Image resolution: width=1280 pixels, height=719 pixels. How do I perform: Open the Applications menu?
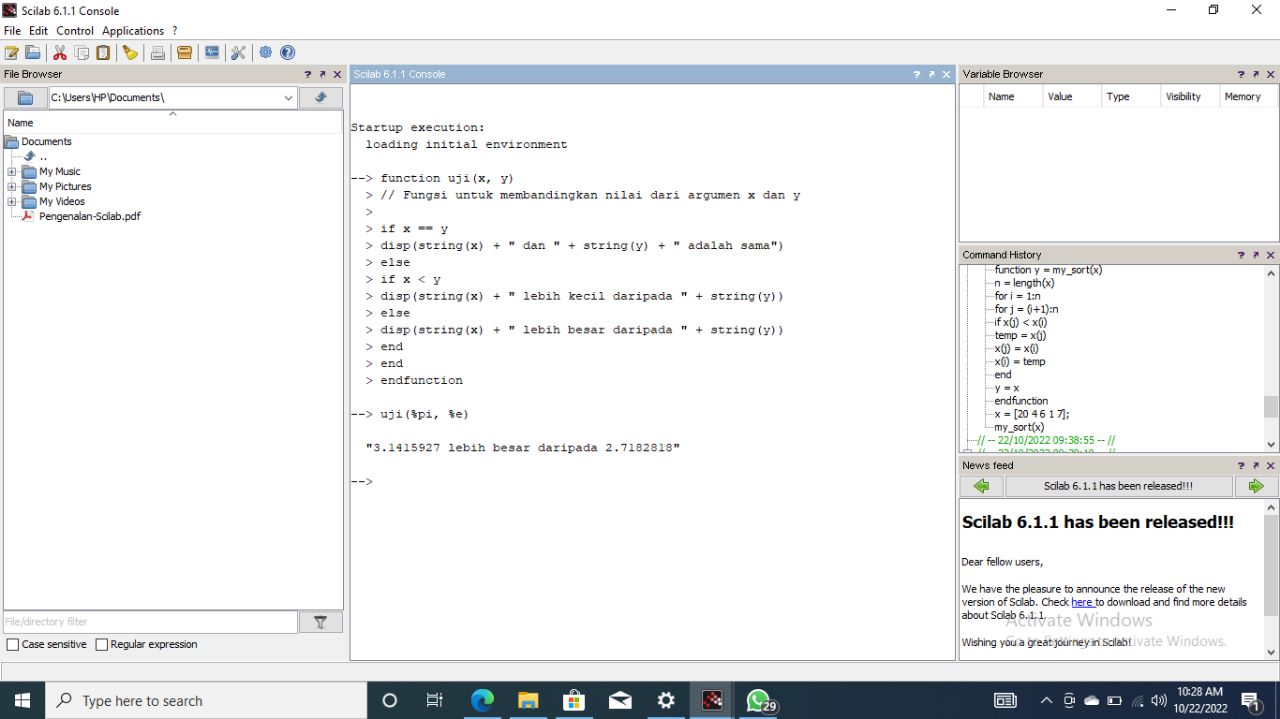[133, 31]
